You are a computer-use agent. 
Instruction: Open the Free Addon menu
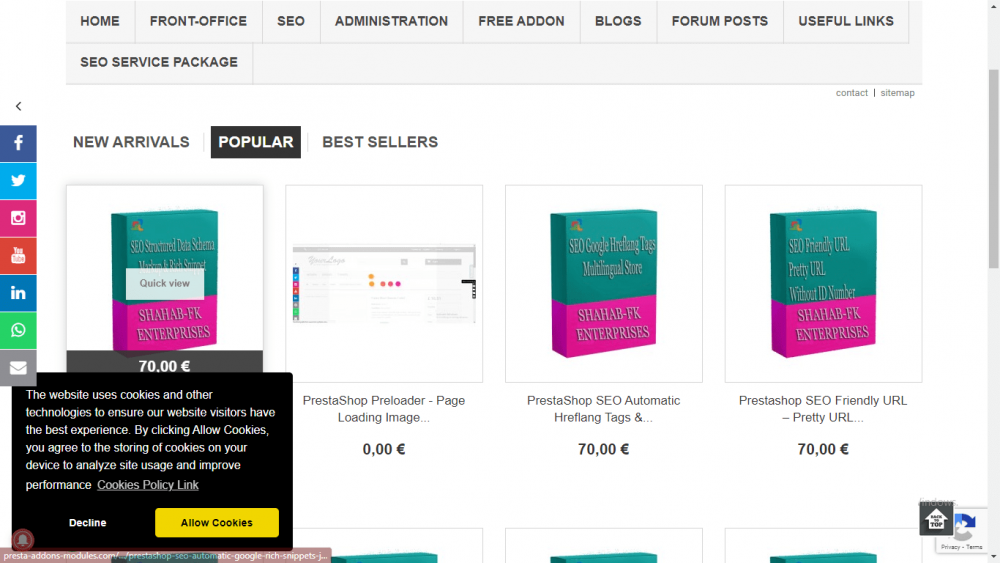click(521, 21)
